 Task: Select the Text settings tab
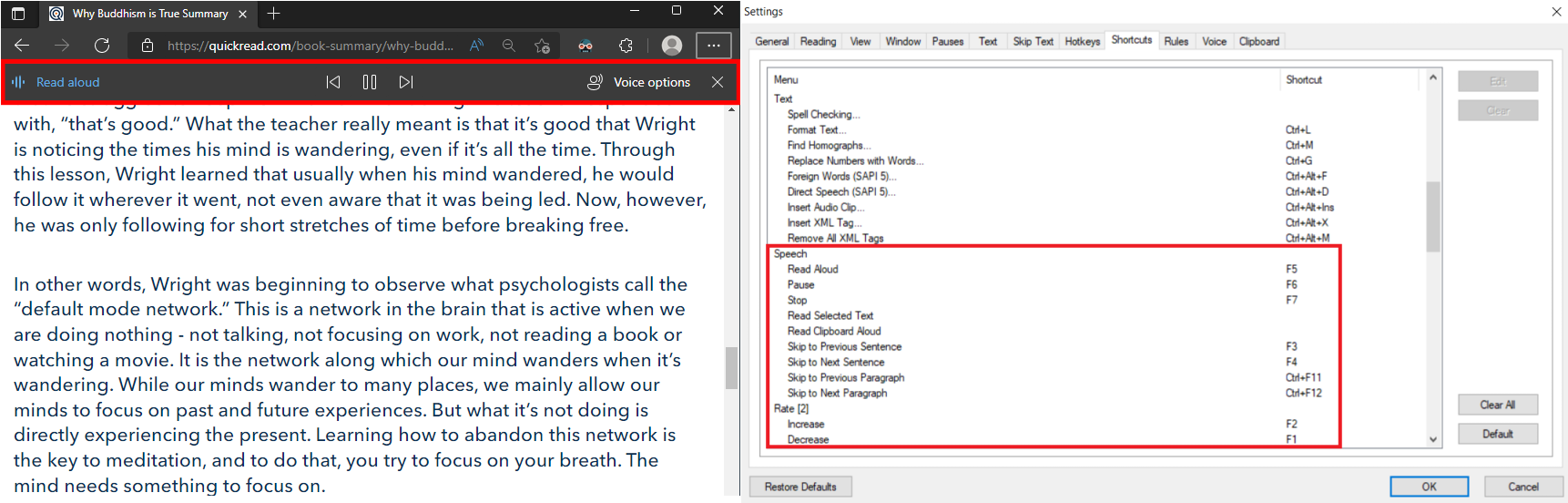pos(988,42)
